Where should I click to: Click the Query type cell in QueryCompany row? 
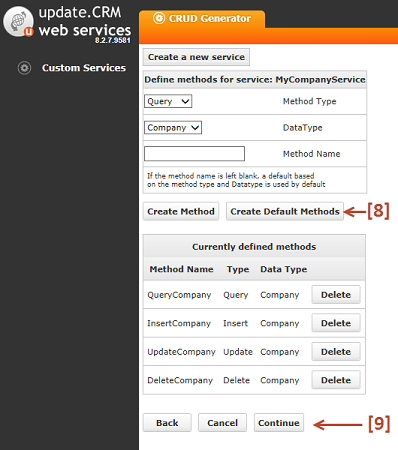[x=236, y=295]
